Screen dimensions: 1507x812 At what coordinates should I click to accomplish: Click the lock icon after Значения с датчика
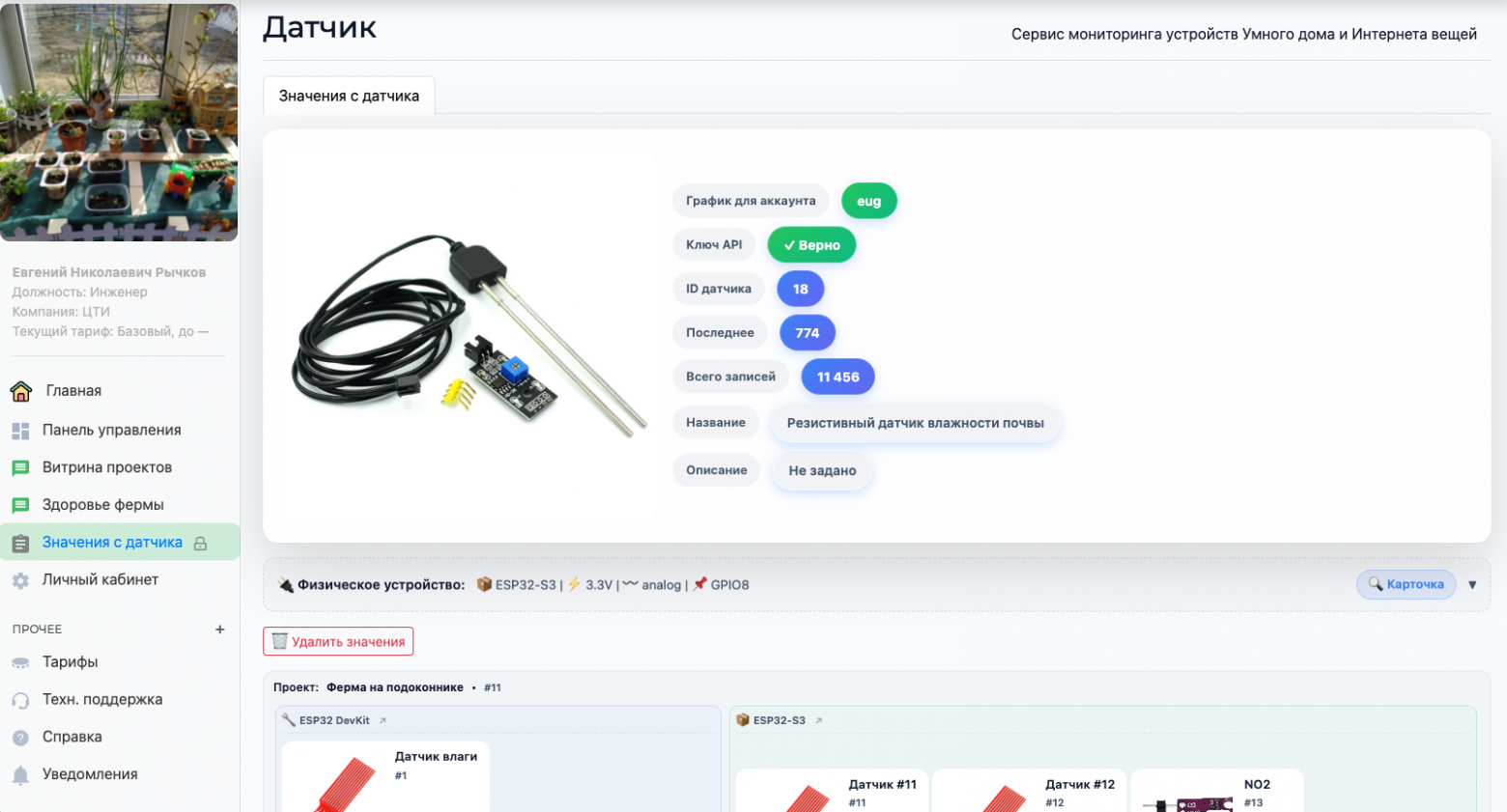[200, 544]
